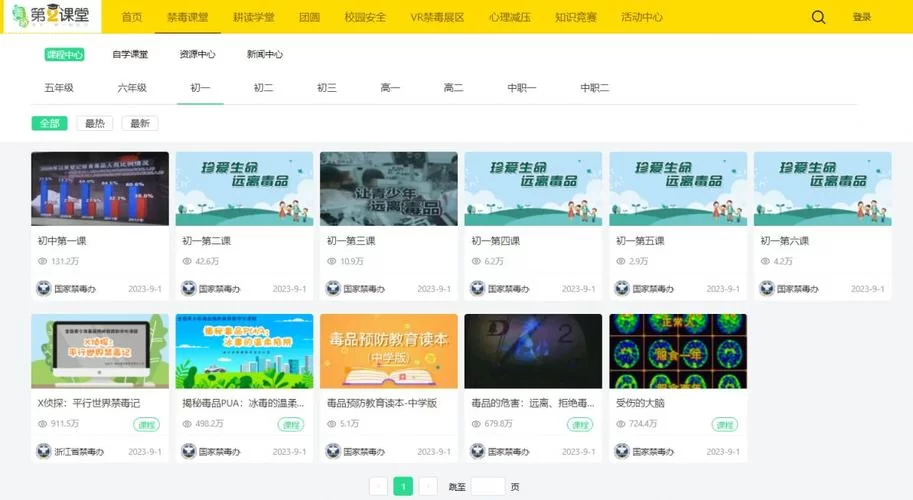The width and height of the screenshot is (913, 500).
Task: Open 初中第一课 bar chart thumbnail
Action: pos(100,189)
